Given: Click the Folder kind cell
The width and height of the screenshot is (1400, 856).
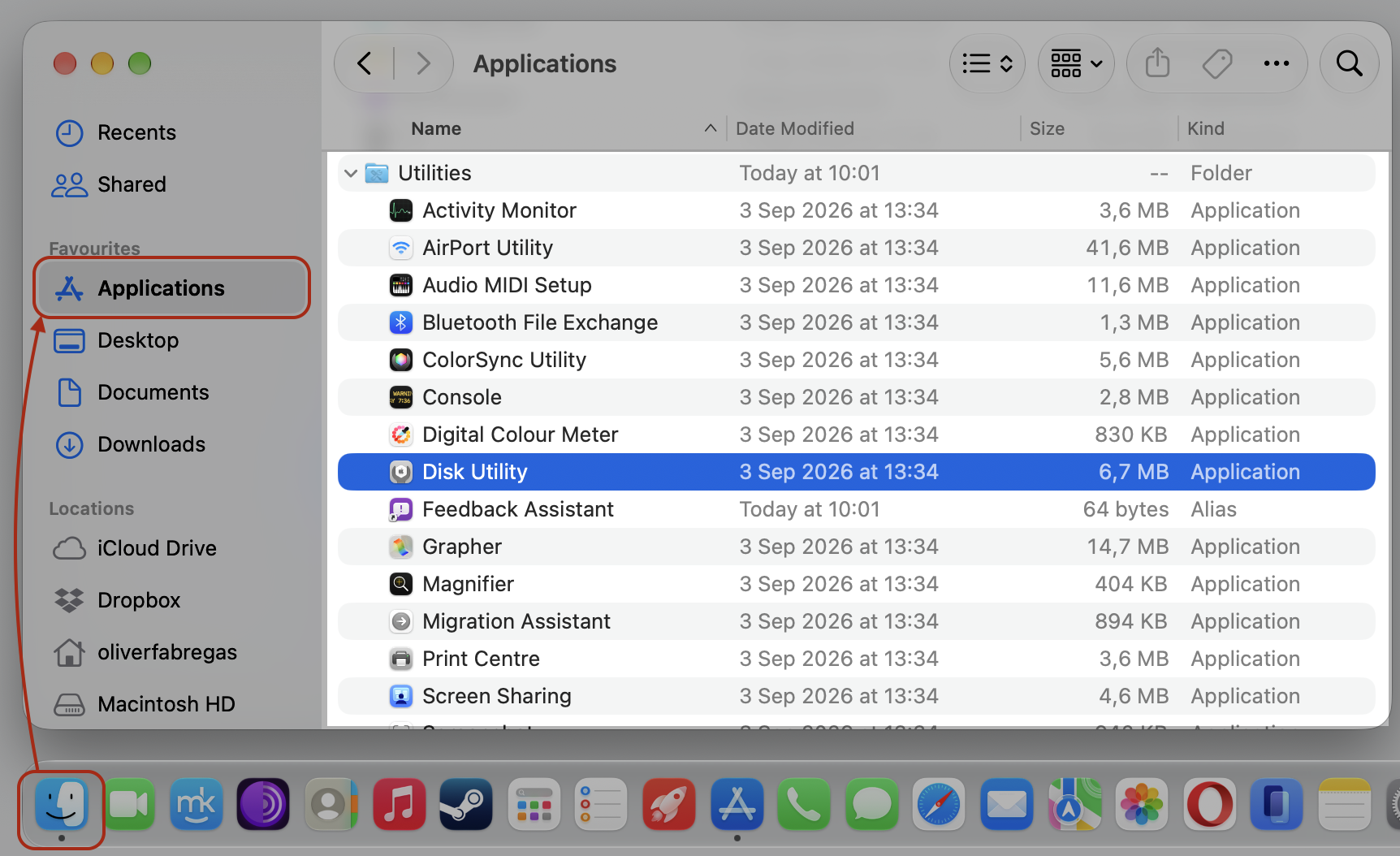Looking at the screenshot, I should pyautogui.click(x=1221, y=173).
